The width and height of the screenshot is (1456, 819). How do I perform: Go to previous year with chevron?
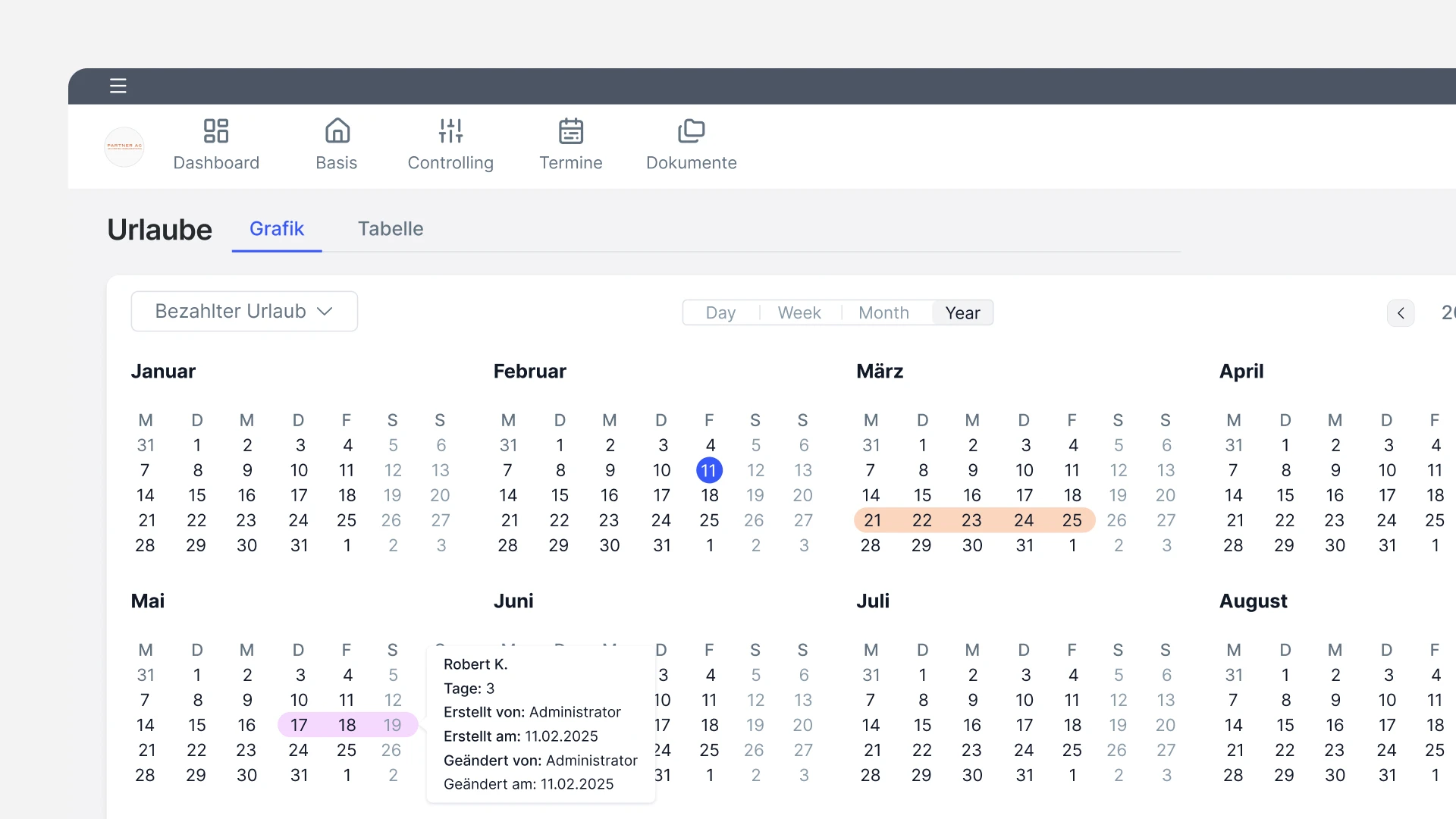pos(1401,312)
